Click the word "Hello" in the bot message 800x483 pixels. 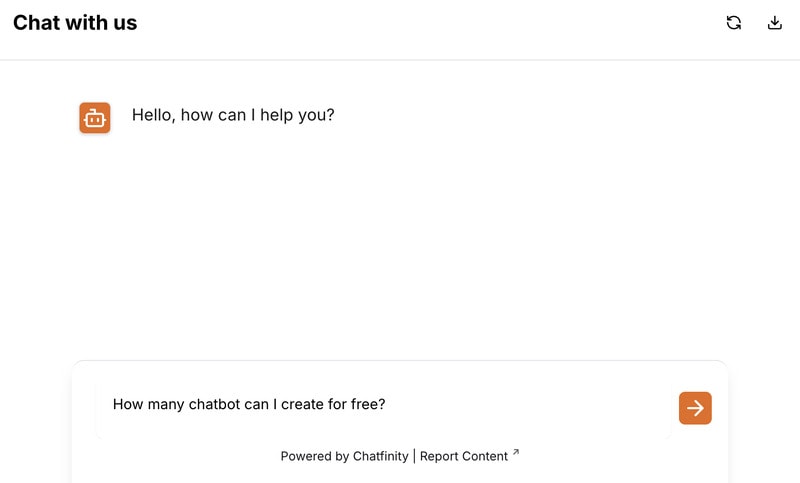click(153, 115)
